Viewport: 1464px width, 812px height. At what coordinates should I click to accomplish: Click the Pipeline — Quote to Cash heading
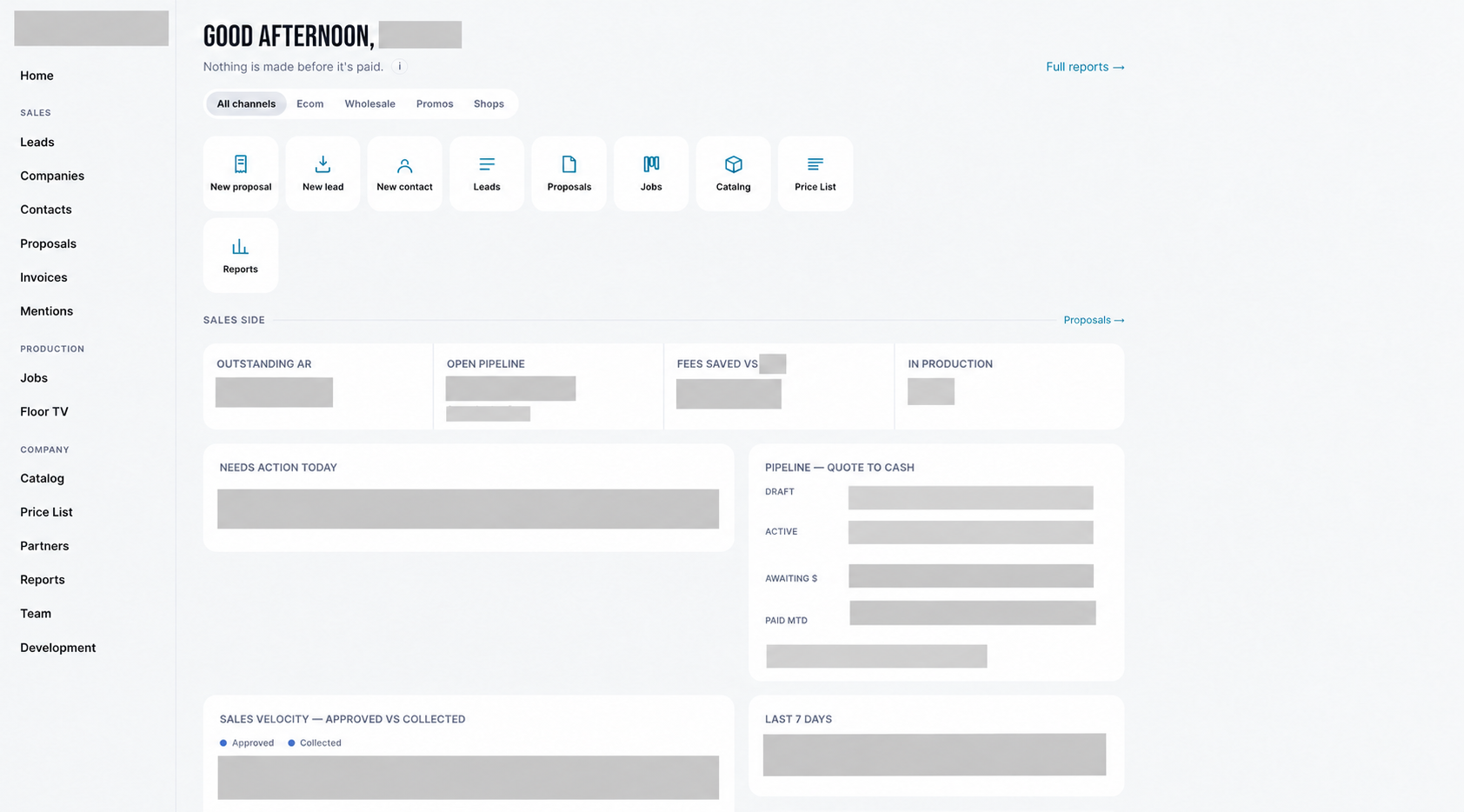tap(840, 468)
